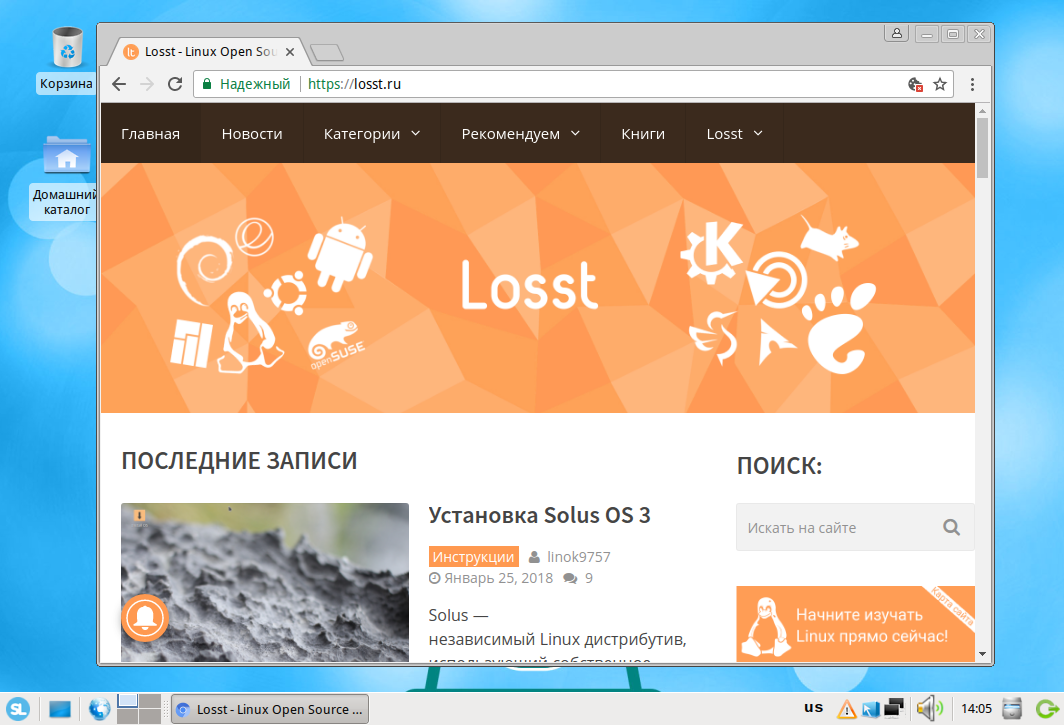This screenshot has height=725, width=1064.
Task: Click the scrollbar down arrow
Action: pos(982,654)
